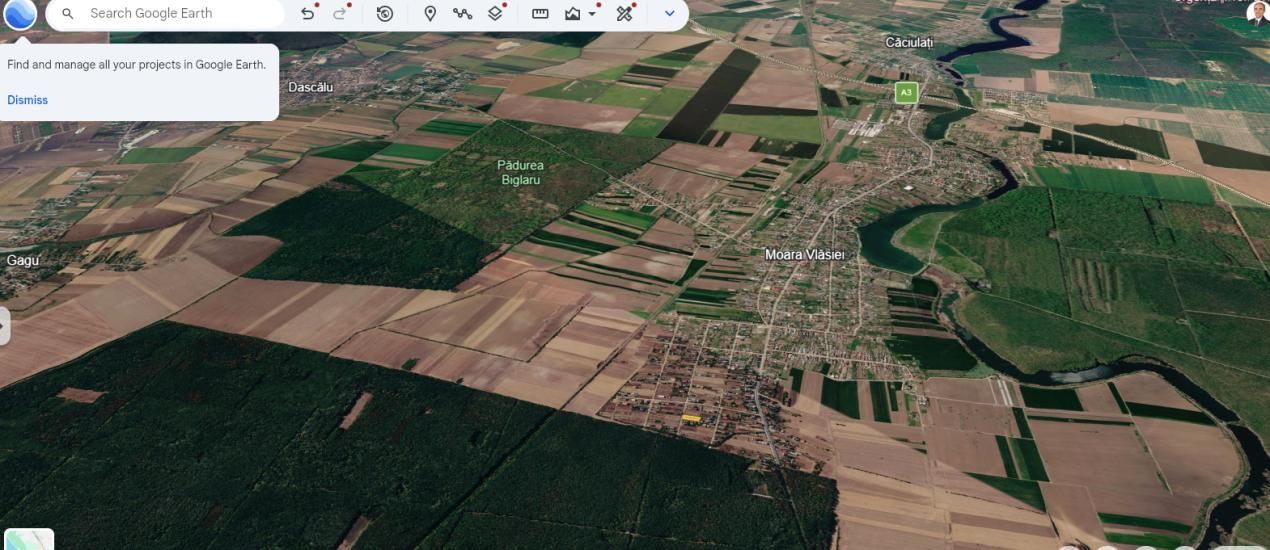Add a placemark pin
Image resolution: width=1270 pixels, height=550 pixels.
pos(430,14)
